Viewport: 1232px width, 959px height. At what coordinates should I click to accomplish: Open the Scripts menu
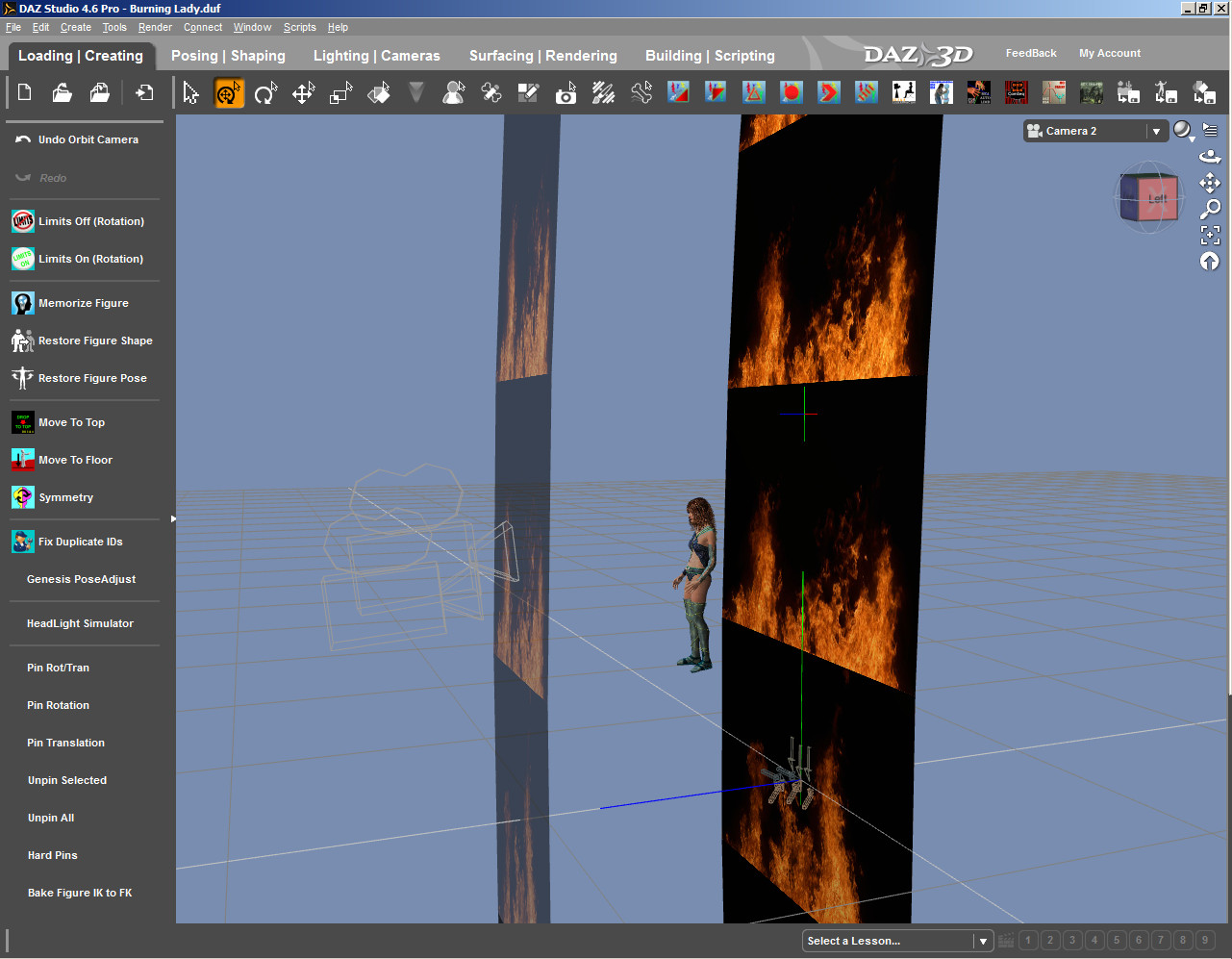click(300, 27)
